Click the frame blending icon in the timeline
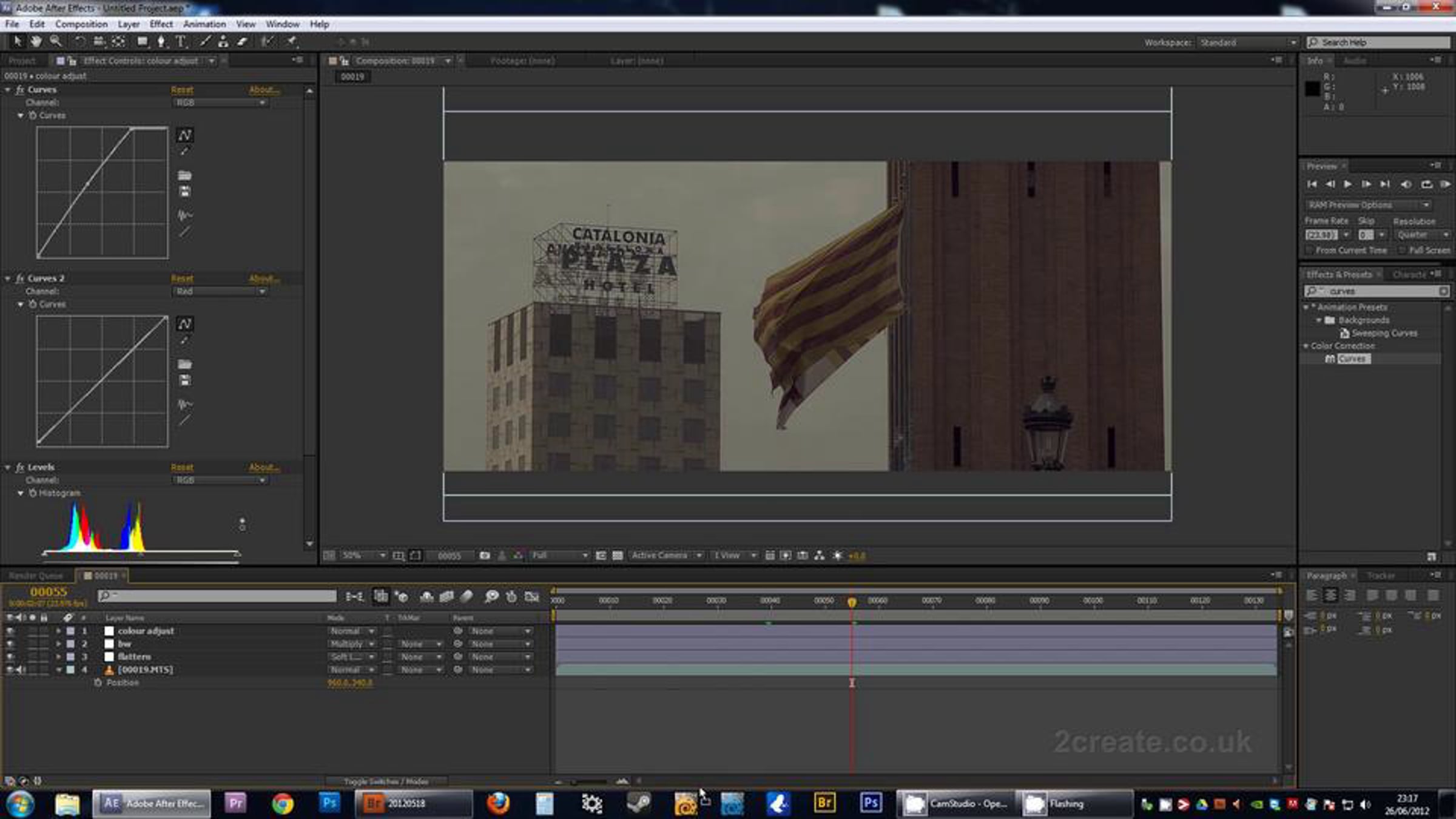1456x819 pixels. pyautogui.click(x=447, y=597)
